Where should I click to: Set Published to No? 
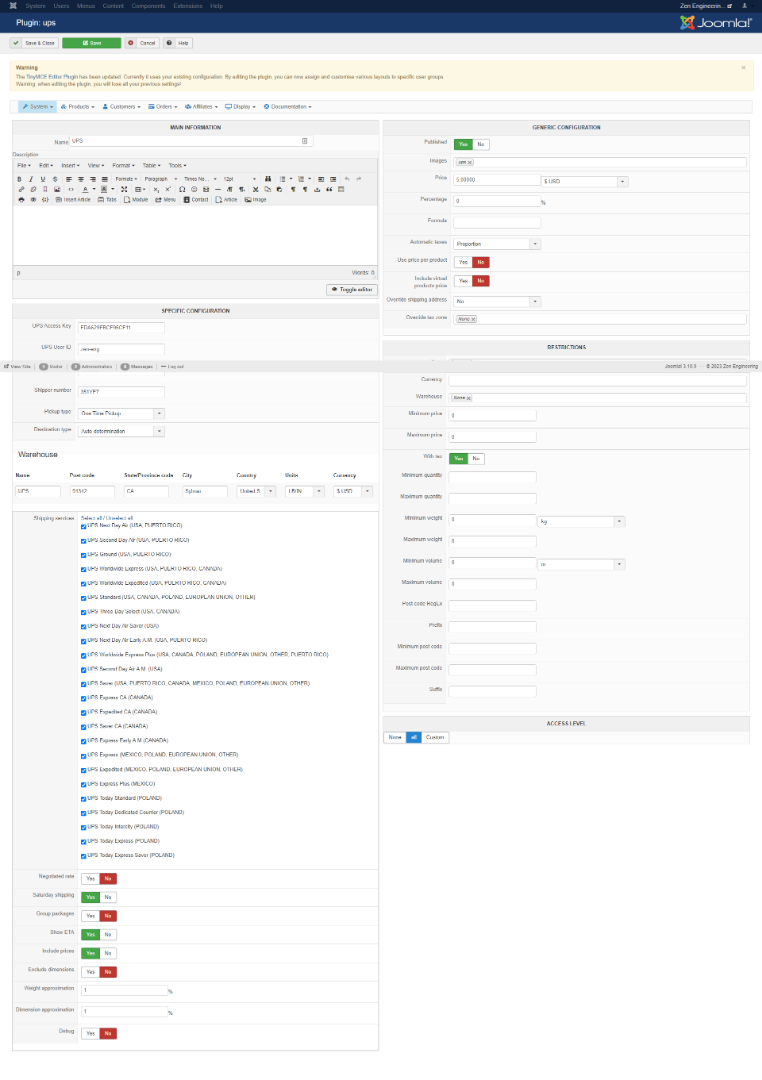tap(481, 145)
